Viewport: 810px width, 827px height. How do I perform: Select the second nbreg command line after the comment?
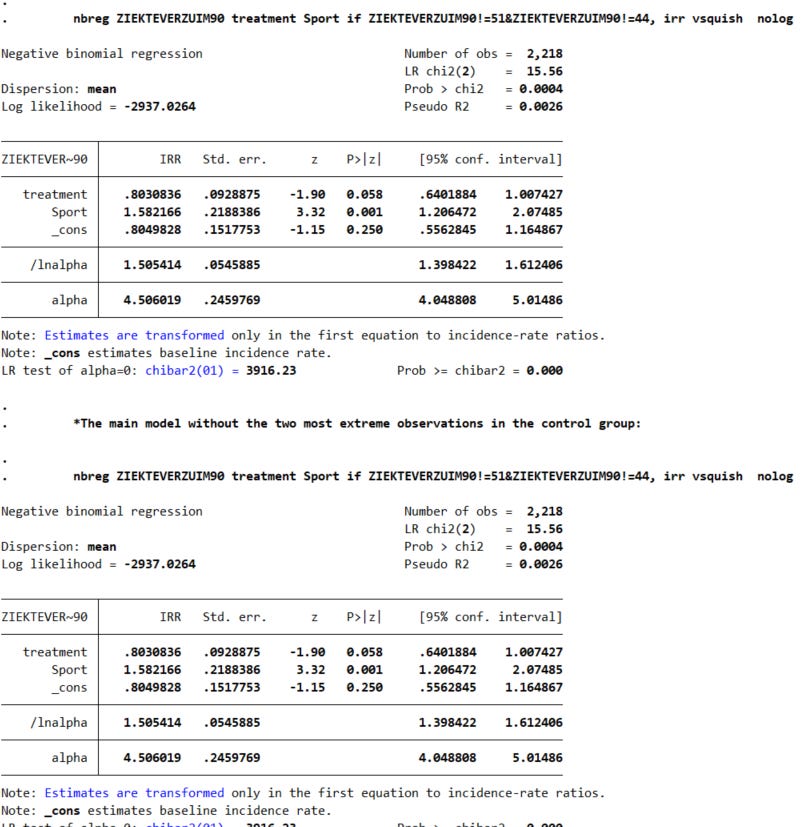(433, 476)
